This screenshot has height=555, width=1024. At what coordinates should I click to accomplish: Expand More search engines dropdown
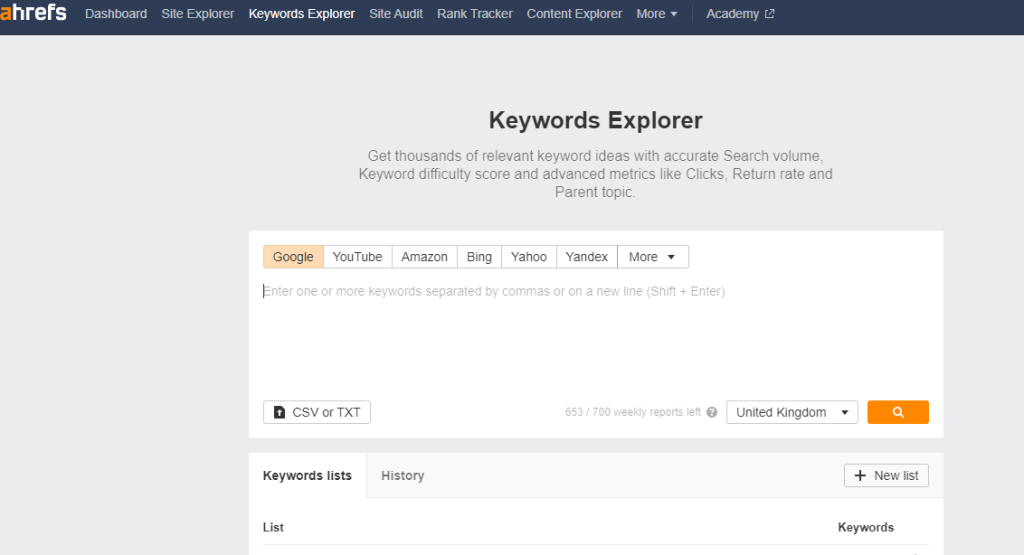652,257
